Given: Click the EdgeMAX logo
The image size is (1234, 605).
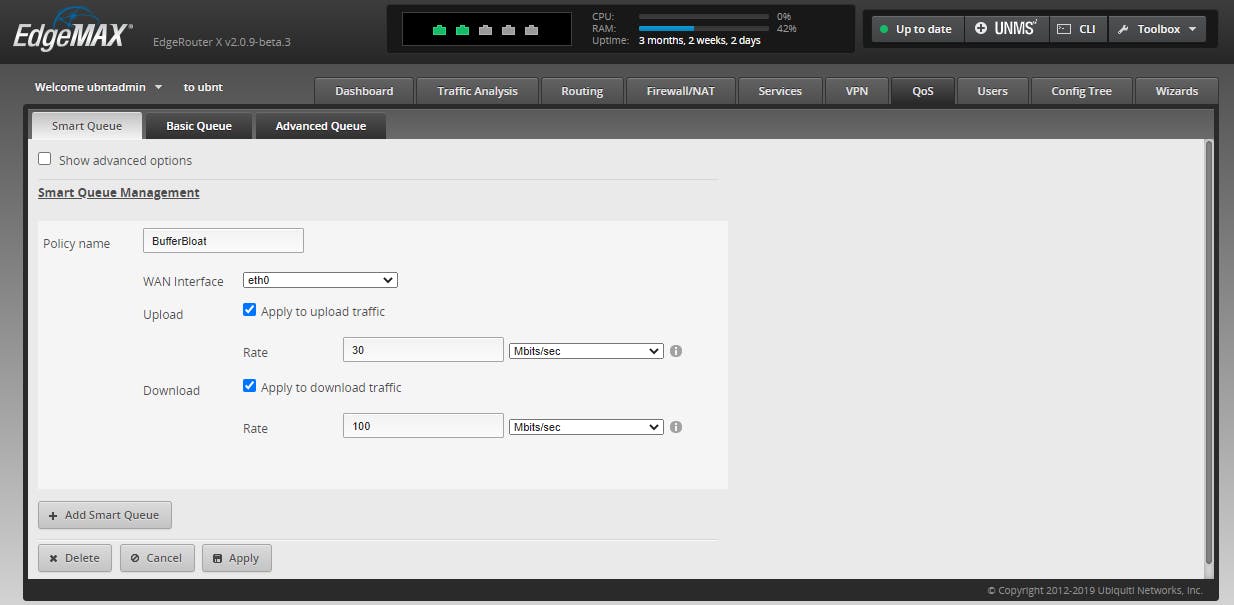Looking at the screenshot, I should (72, 30).
